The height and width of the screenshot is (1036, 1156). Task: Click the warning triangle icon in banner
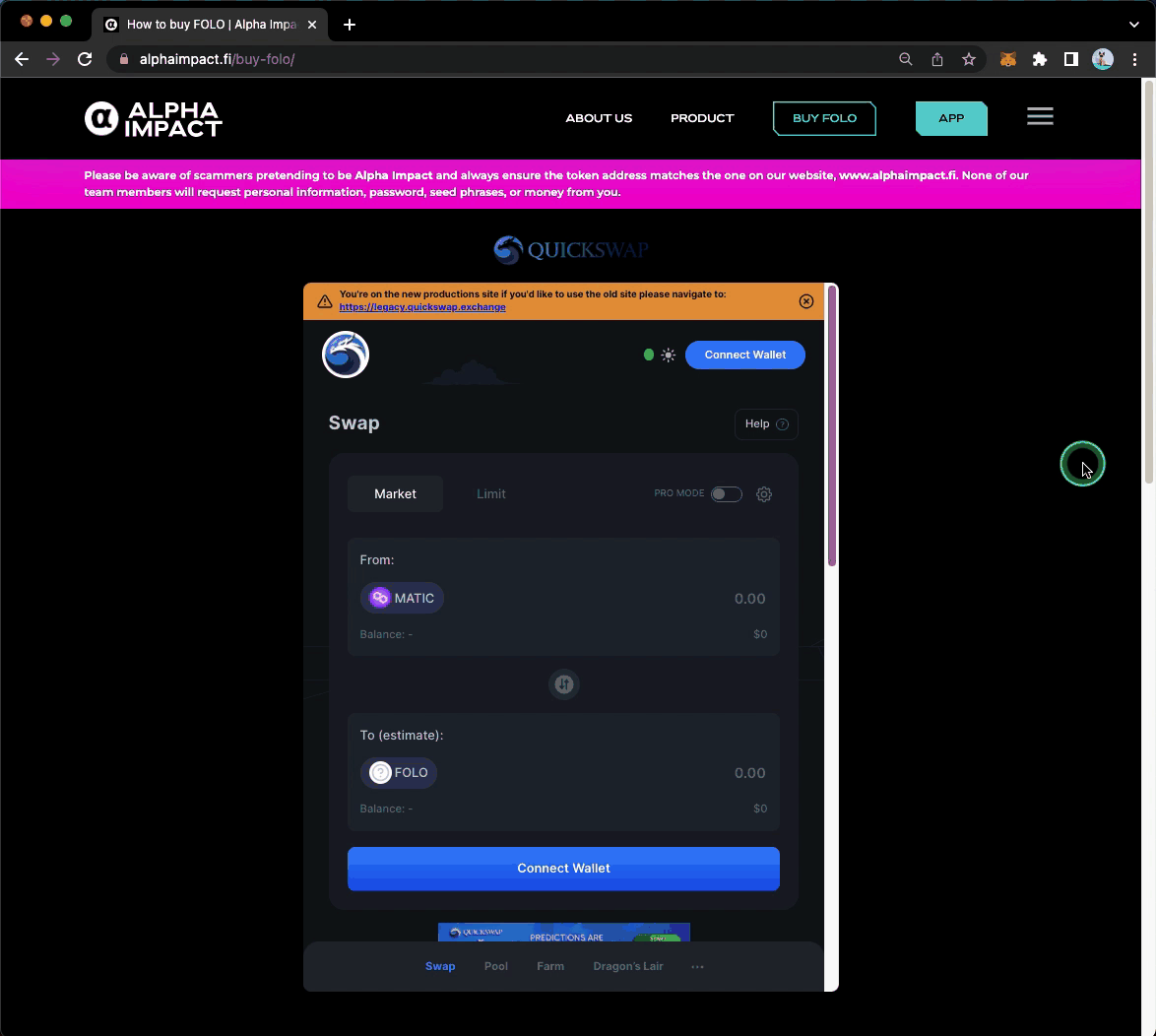(324, 300)
